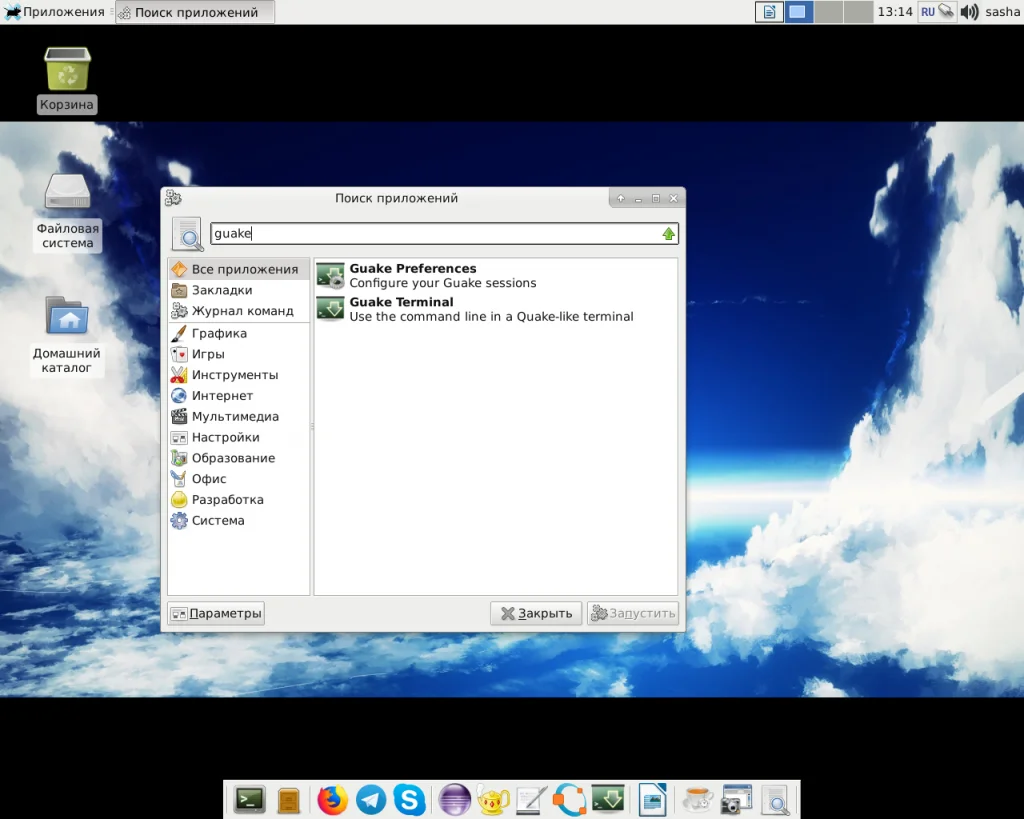Screen dimensions: 1024x819
Task: Select the Домашний каталог desktop icon
Action: tap(67, 318)
